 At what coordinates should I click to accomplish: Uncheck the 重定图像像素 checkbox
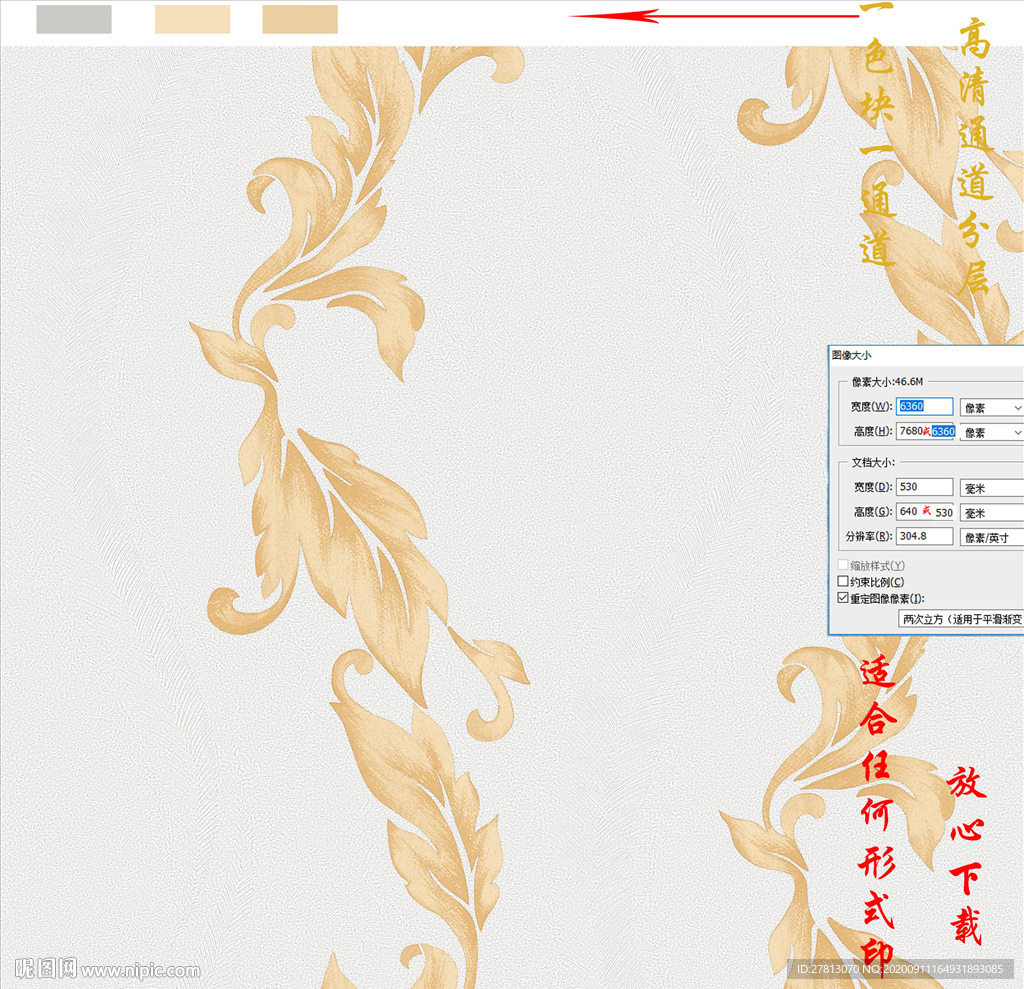[x=843, y=598]
